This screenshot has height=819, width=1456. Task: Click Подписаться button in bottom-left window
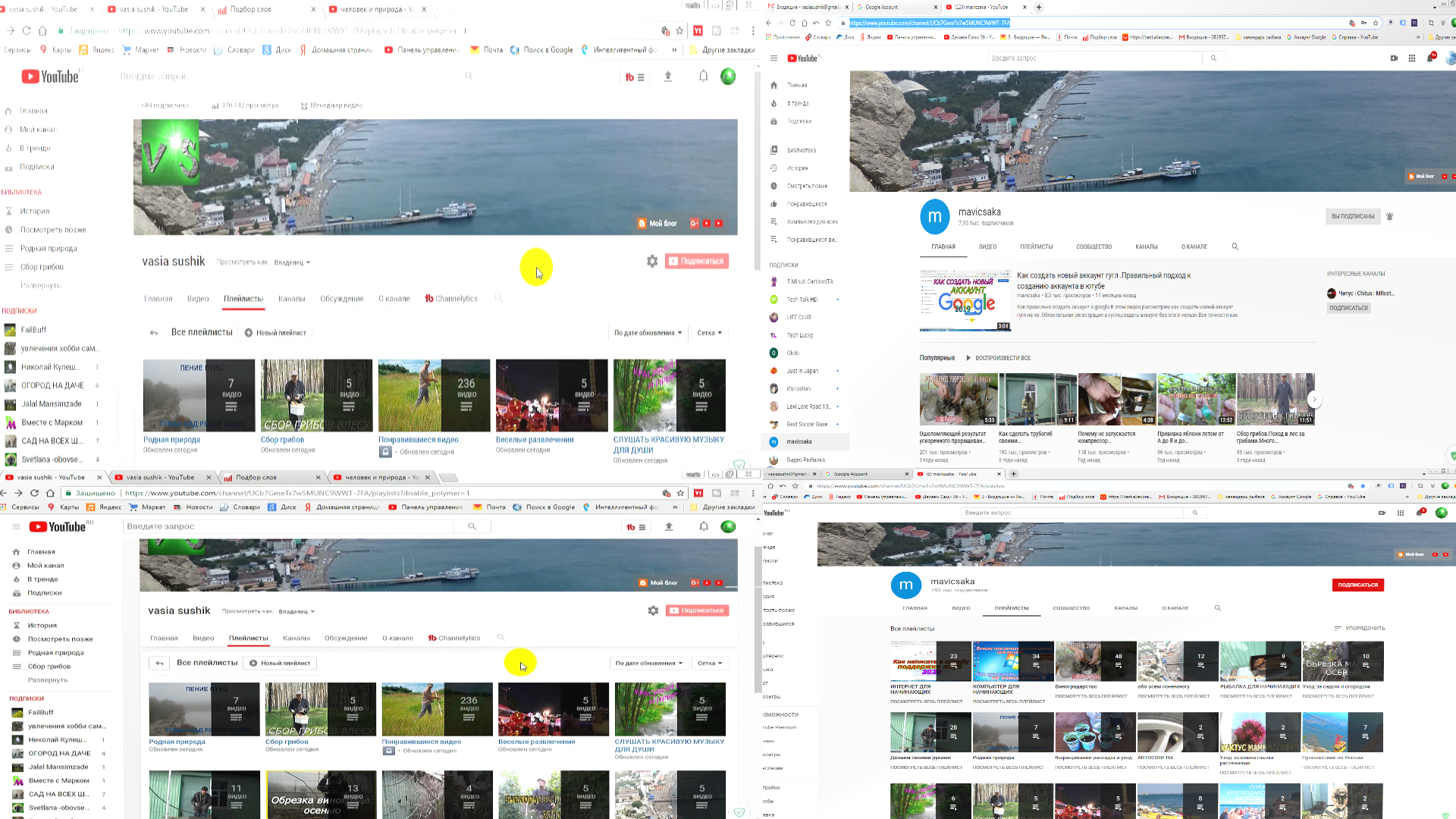(x=697, y=610)
